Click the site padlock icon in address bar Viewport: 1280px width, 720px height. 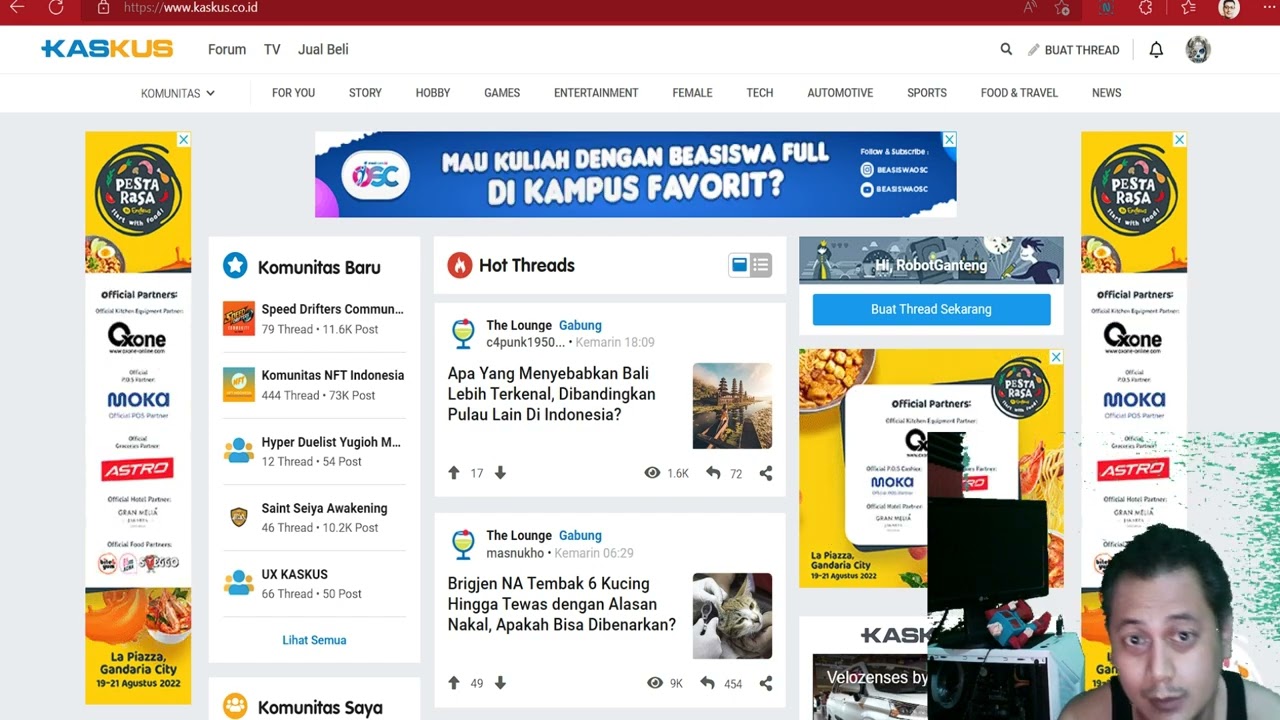click(103, 7)
